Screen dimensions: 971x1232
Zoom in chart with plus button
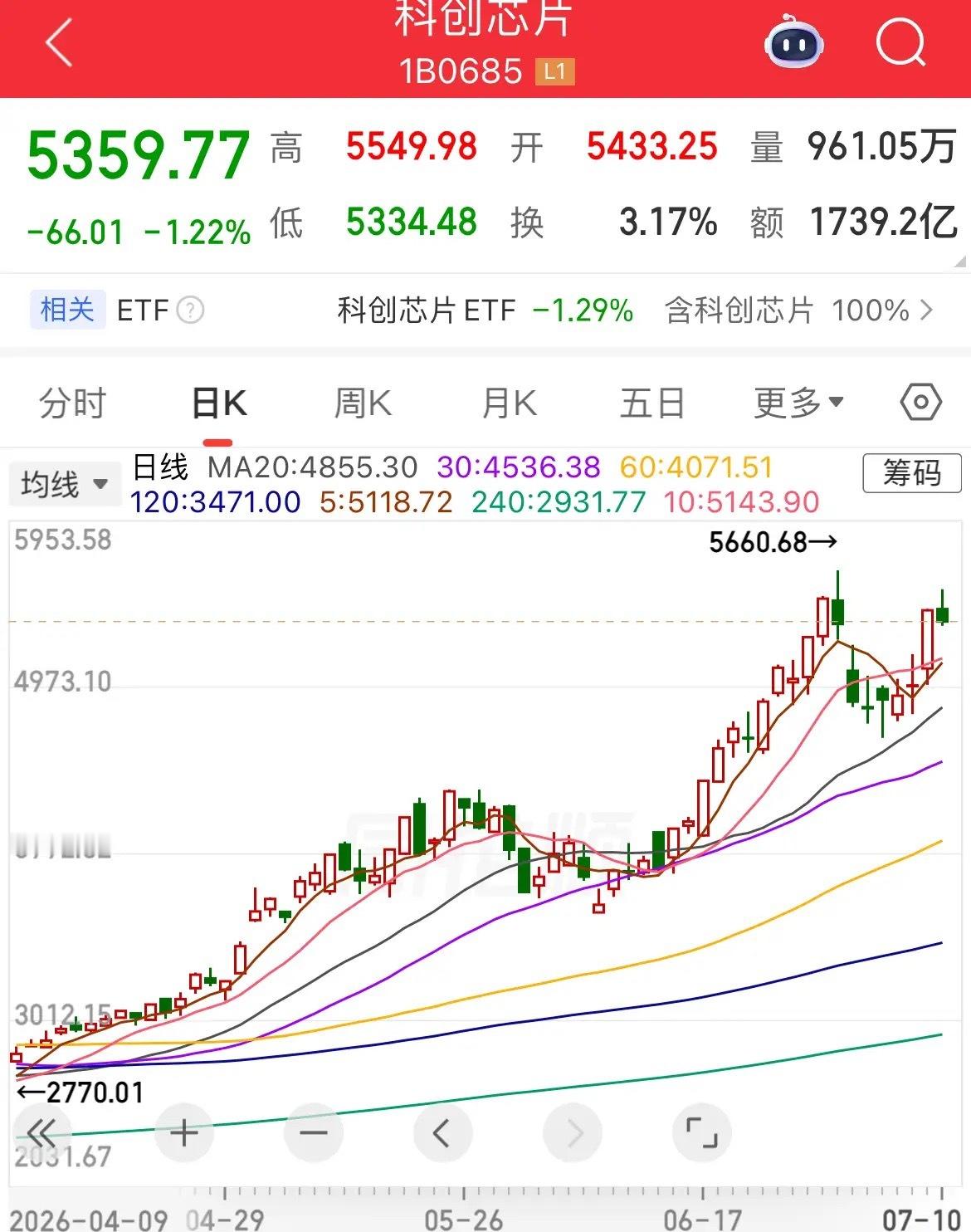[x=184, y=1132]
